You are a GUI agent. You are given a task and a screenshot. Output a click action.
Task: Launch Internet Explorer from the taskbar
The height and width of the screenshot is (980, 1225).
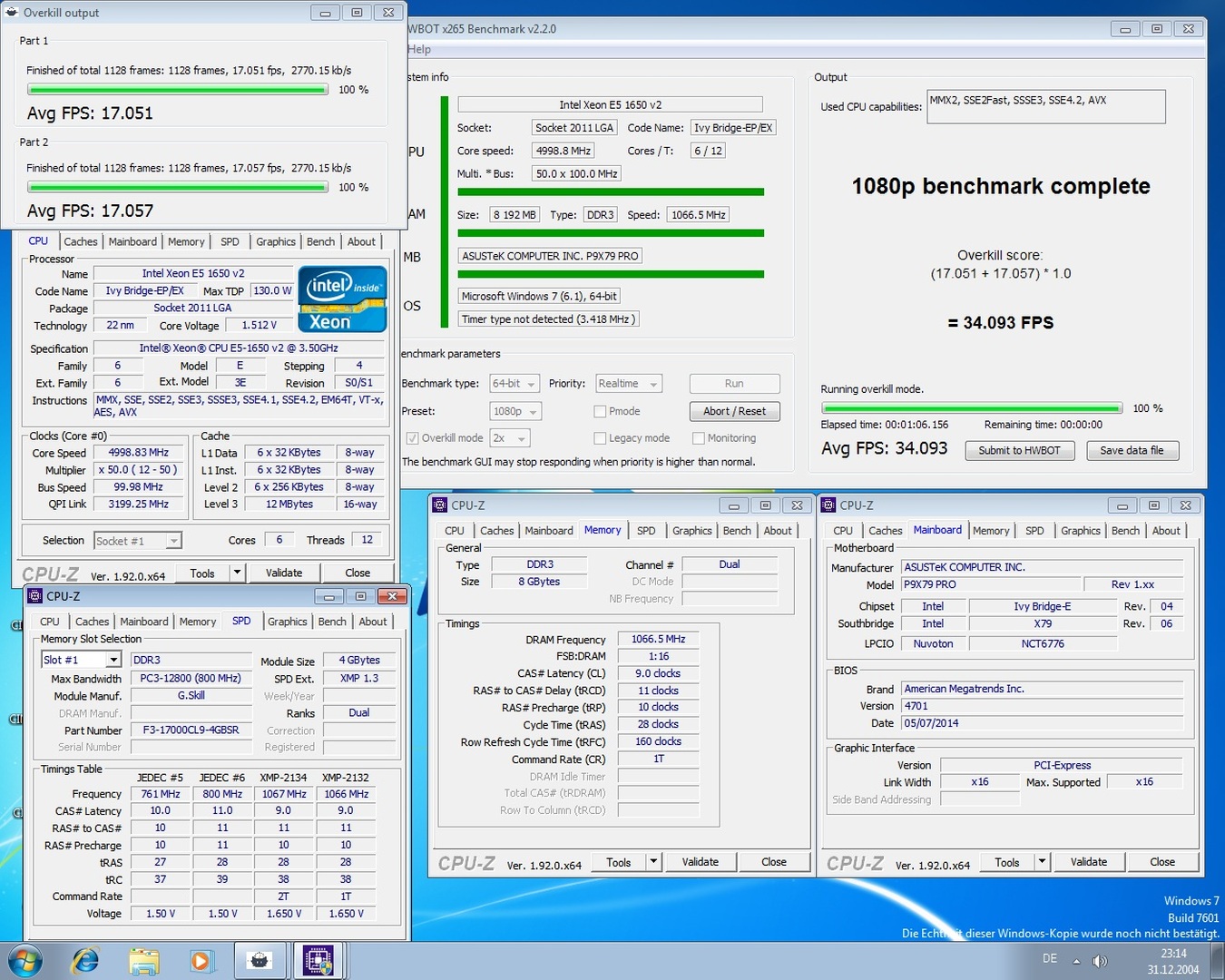point(85,961)
